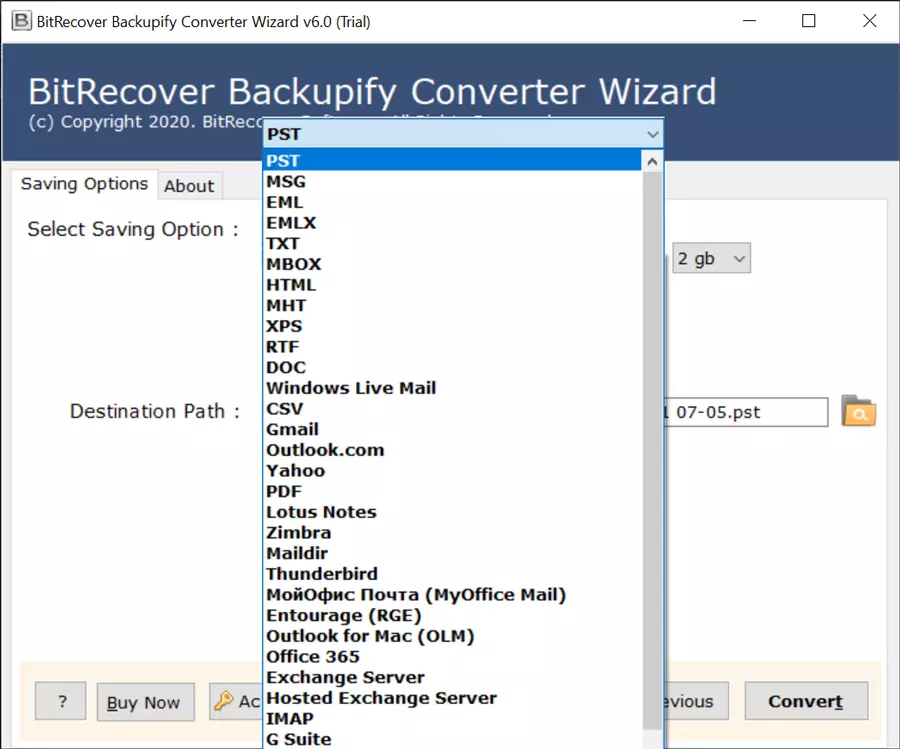Choose PST in the format list
This screenshot has height=749, width=900.
point(452,161)
